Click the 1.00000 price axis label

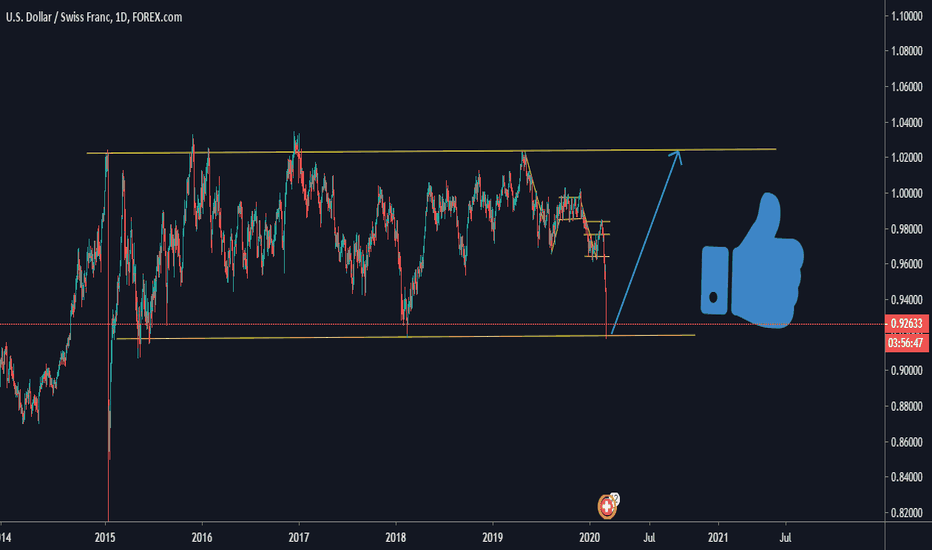click(x=906, y=193)
